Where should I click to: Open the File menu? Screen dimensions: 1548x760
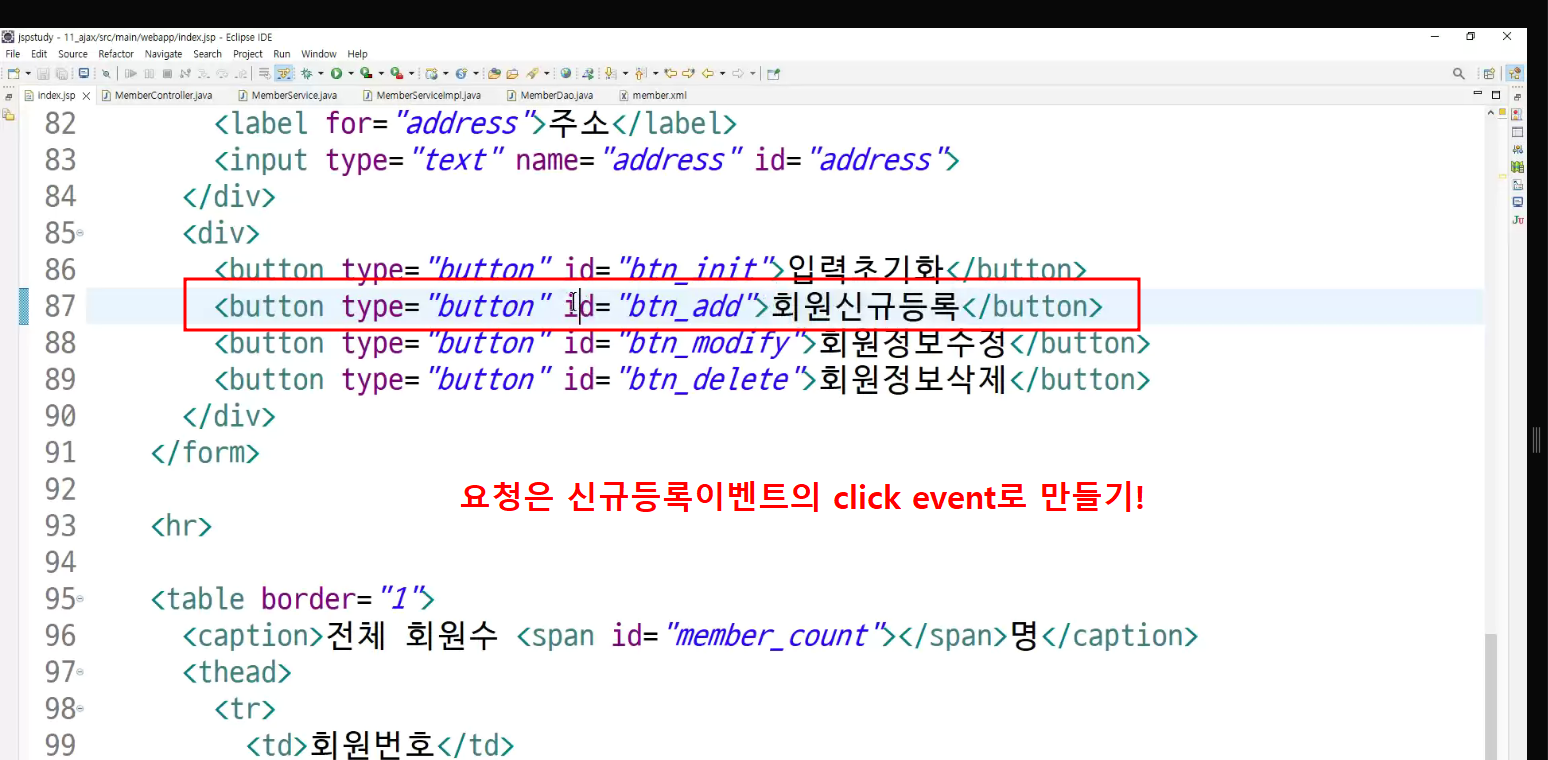[x=12, y=54]
